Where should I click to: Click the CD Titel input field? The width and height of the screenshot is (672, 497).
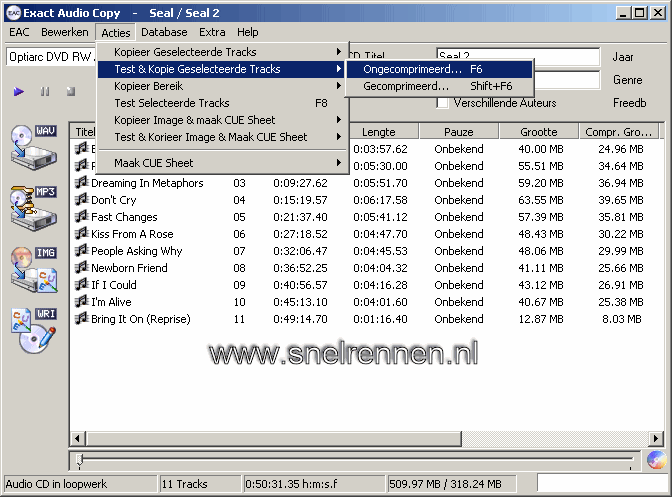pyautogui.click(x=518, y=56)
